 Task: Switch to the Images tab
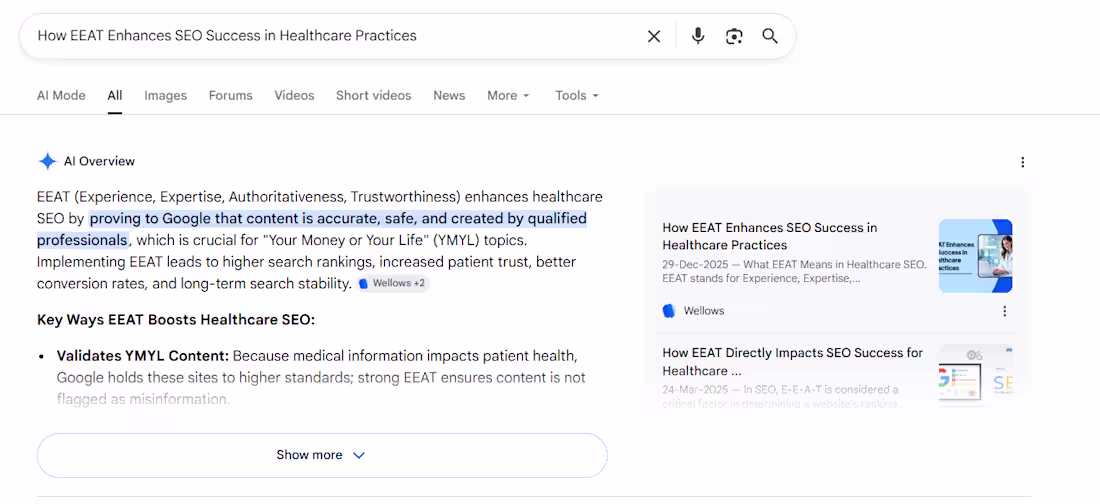[166, 95]
